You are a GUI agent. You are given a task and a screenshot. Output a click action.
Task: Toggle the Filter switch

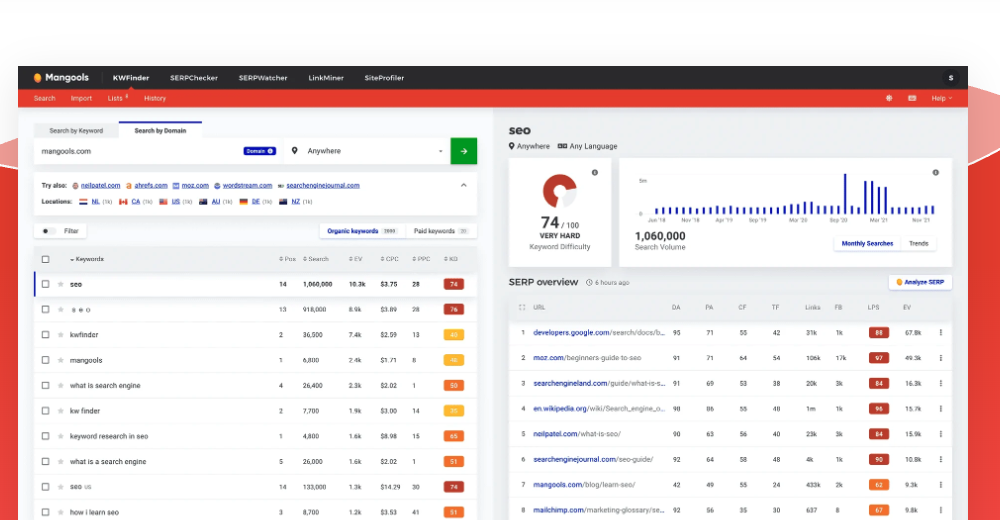click(x=47, y=231)
